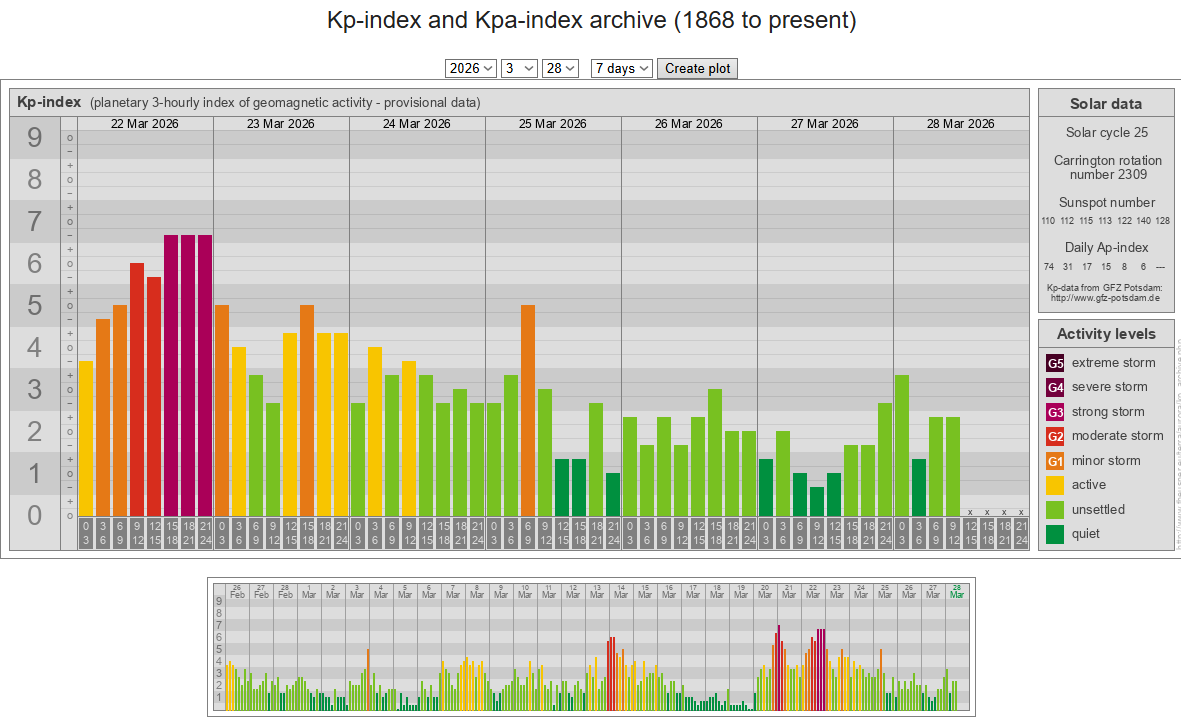The image size is (1181, 717).
Task: Click the yellow active legend swatch
Action: point(1055,485)
